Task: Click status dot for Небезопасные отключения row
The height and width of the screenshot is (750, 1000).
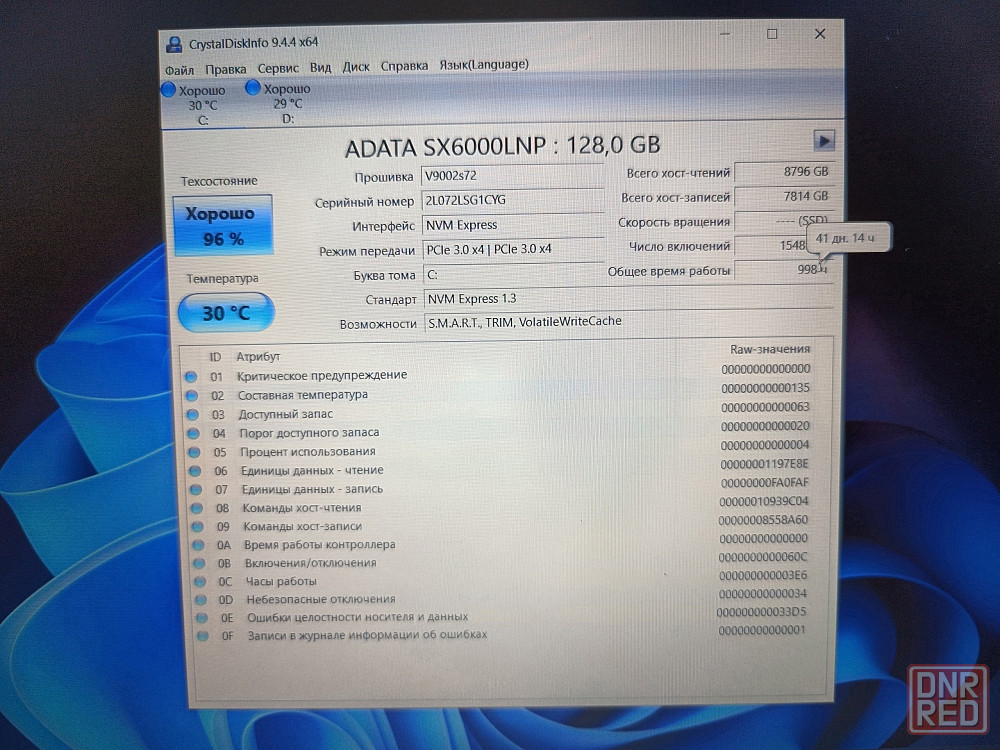Action: coord(199,599)
